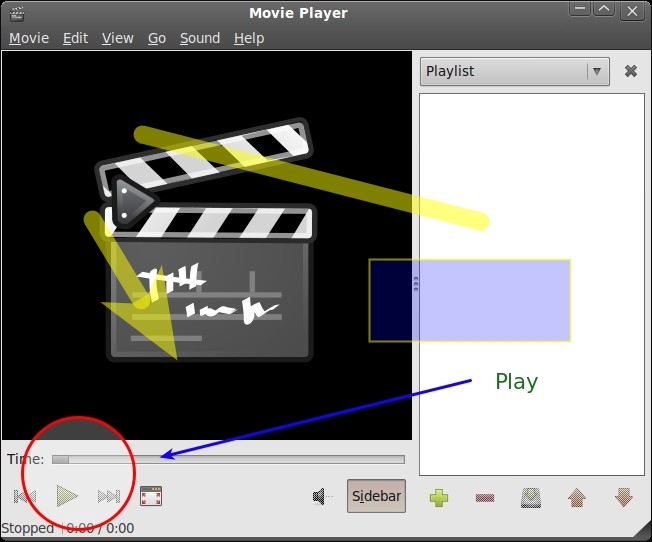The width and height of the screenshot is (652, 542).
Task: Skip to the previous chapter or movie
Action: 25,496
